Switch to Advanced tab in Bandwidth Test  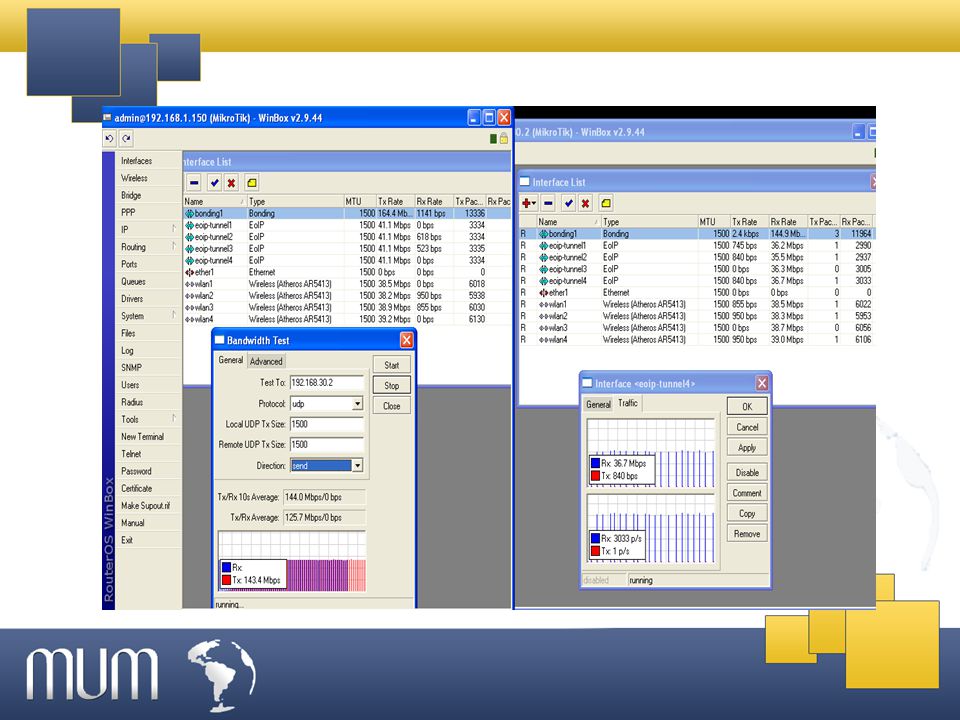266,361
